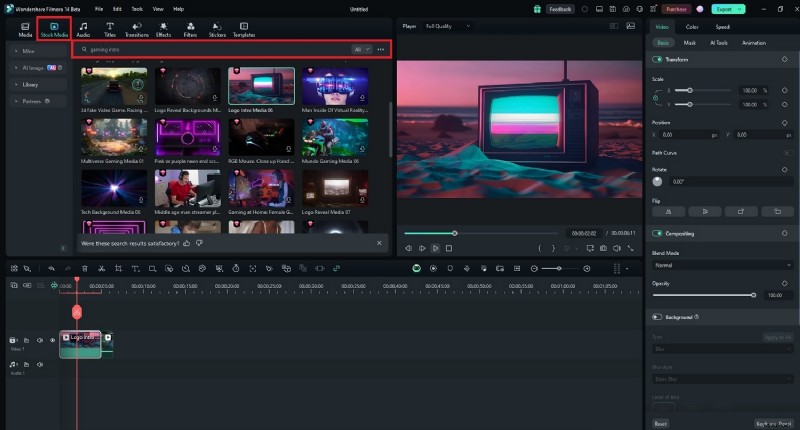Click the voiceover microphone icon in timeline toolbar
The image size is (800, 430).
(x=466, y=268)
